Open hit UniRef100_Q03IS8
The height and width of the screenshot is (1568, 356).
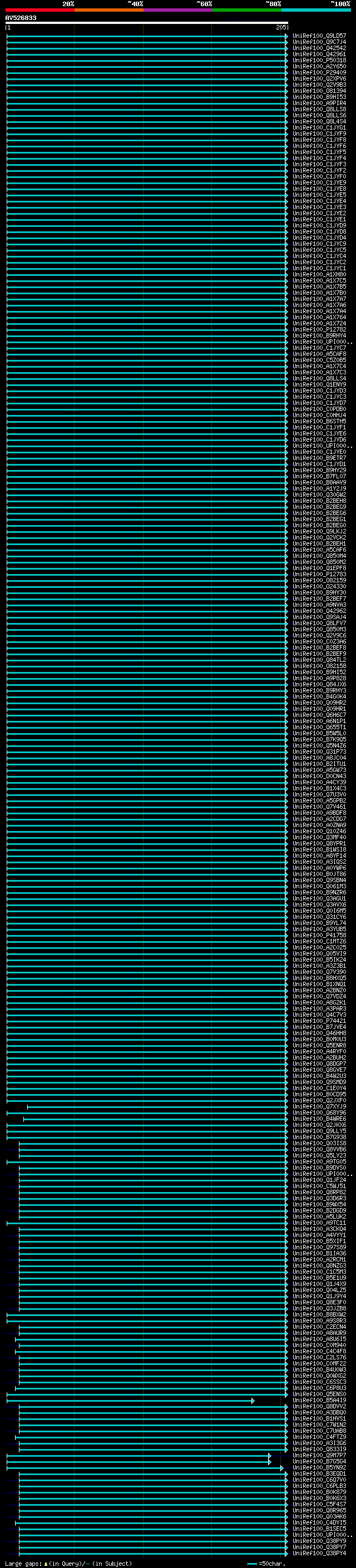coord(319,1142)
